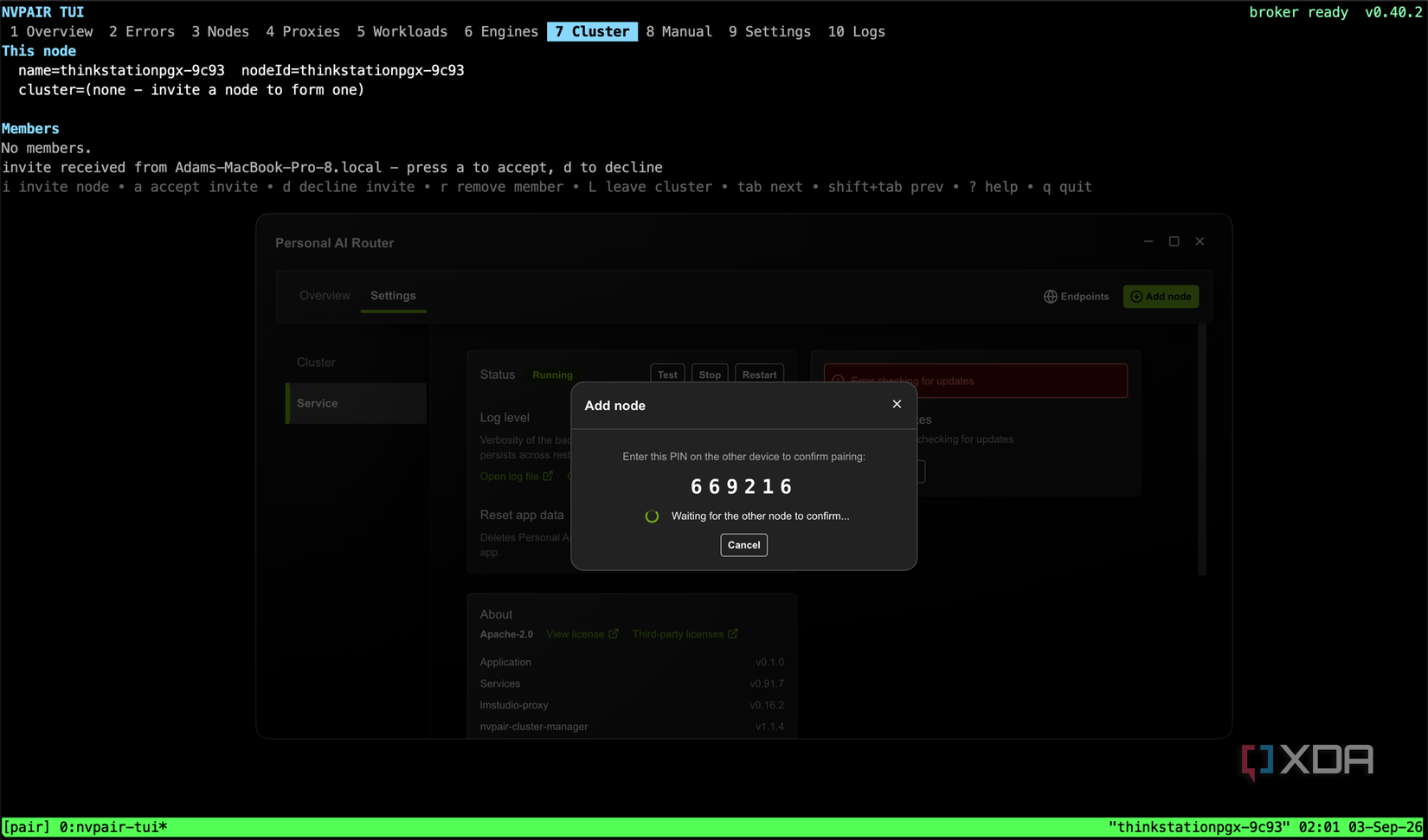
Task: Open the 10 Logs tab
Action: 856,32
